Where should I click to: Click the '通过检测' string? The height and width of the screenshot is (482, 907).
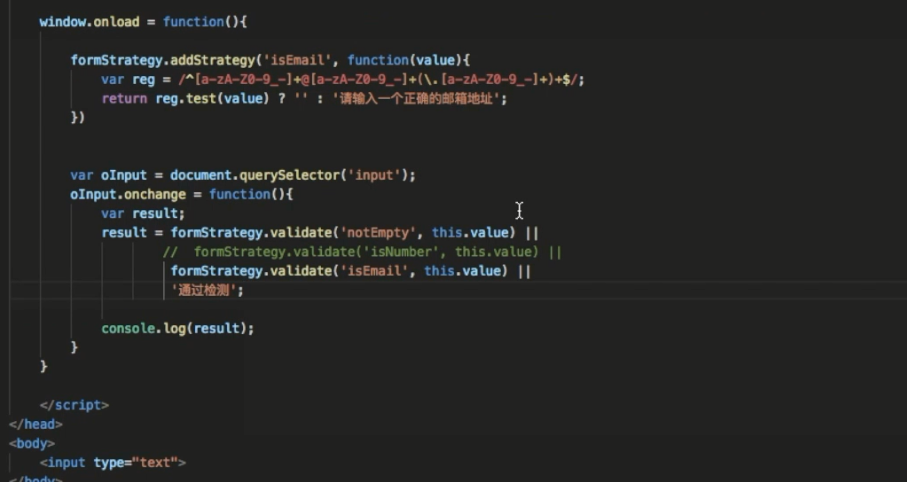point(207,290)
